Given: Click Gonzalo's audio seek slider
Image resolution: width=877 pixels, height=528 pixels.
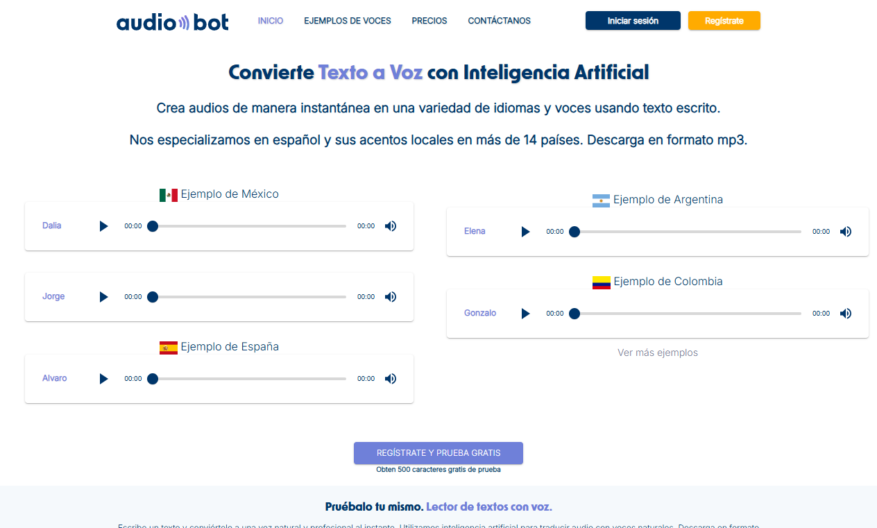Looking at the screenshot, I should [685, 314].
